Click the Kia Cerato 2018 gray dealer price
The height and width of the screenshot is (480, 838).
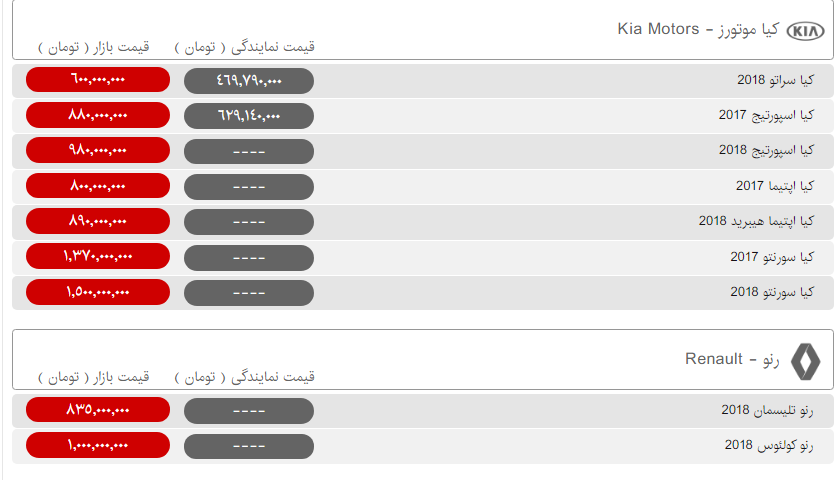point(249,81)
